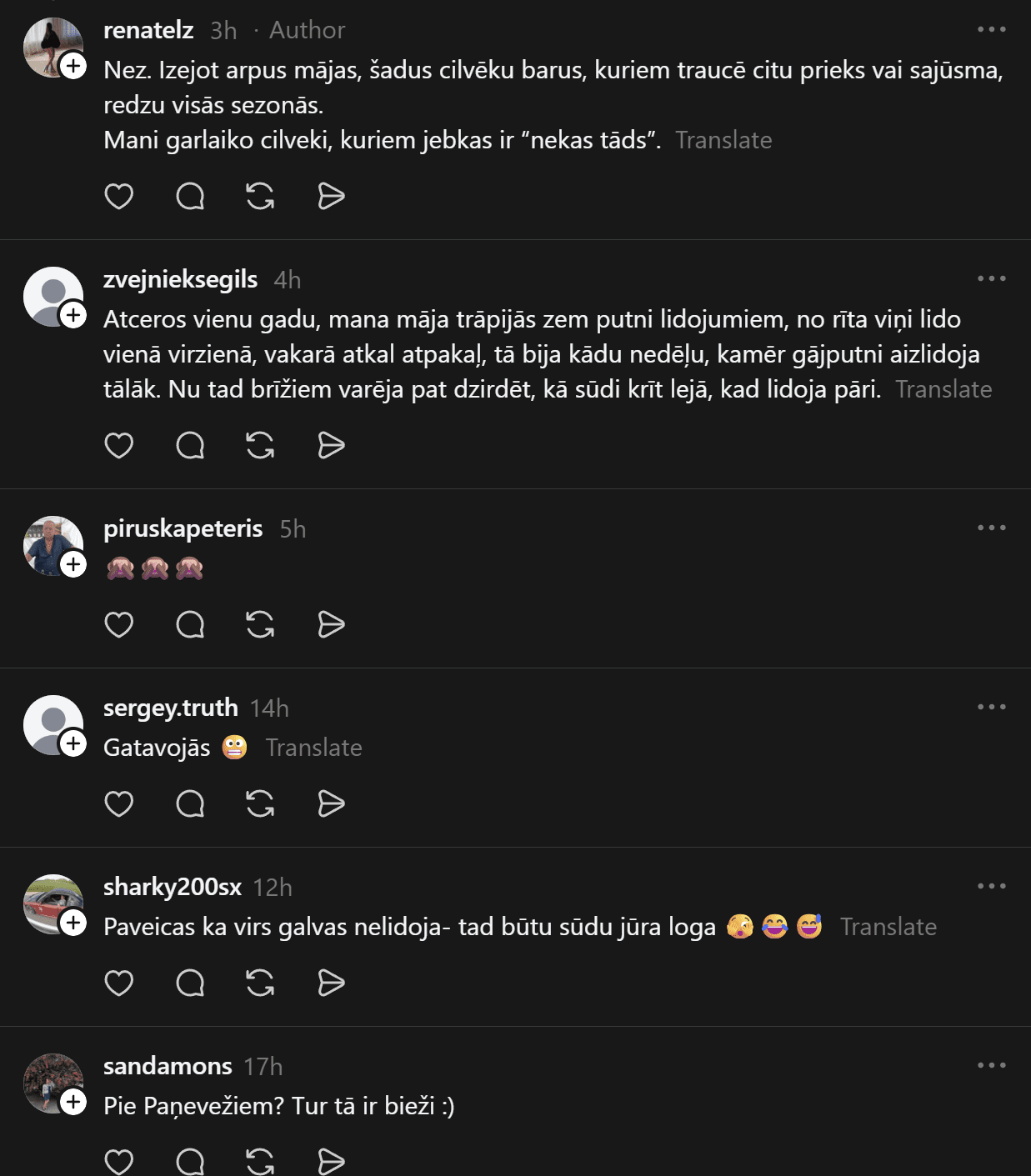Click piruskapeteris's profile picture
The width and height of the screenshot is (1031, 1176).
pyautogui.click(x=52, y=545)
